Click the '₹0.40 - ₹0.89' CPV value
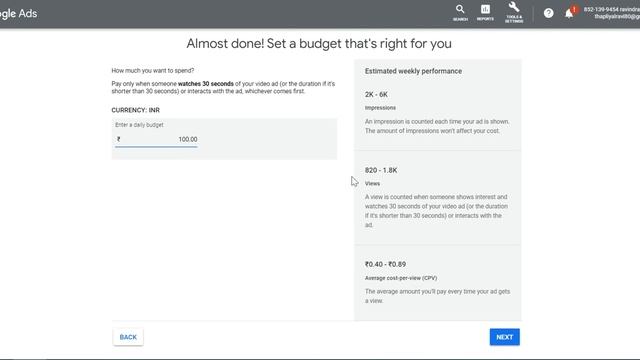Viewport: 640px width, 360px height. point(385,264)
